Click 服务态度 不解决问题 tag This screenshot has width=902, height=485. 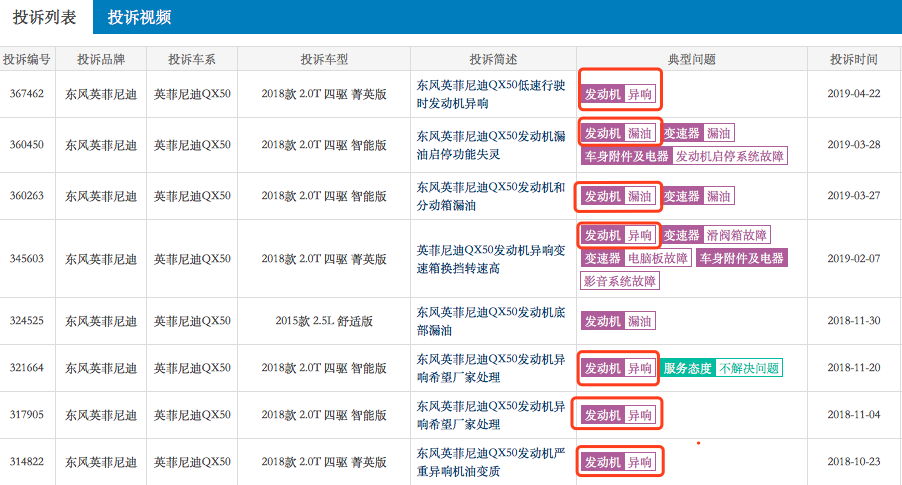(x=721, y=368)
